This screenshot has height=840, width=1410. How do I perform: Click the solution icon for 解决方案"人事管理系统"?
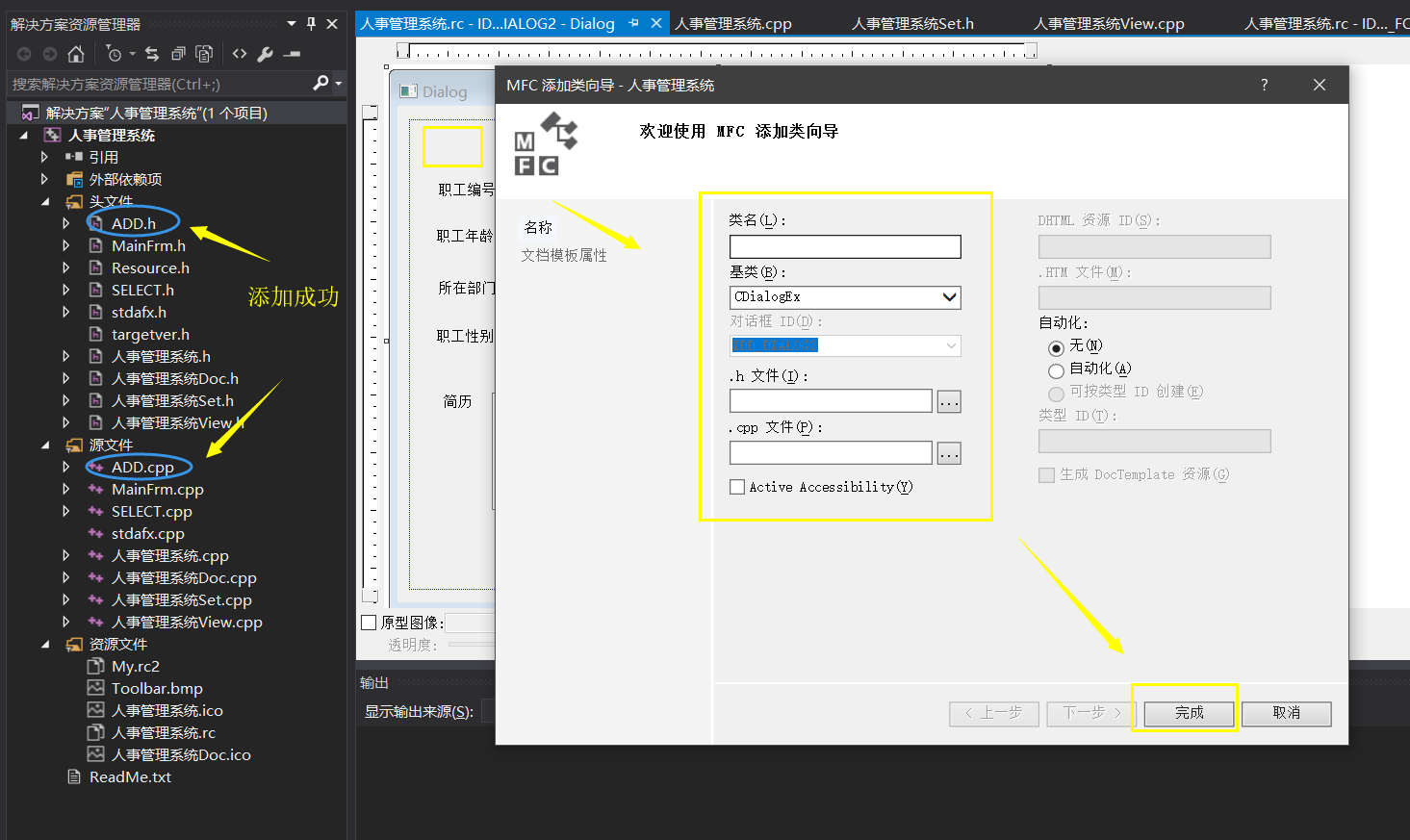click(x=31, y=113)
